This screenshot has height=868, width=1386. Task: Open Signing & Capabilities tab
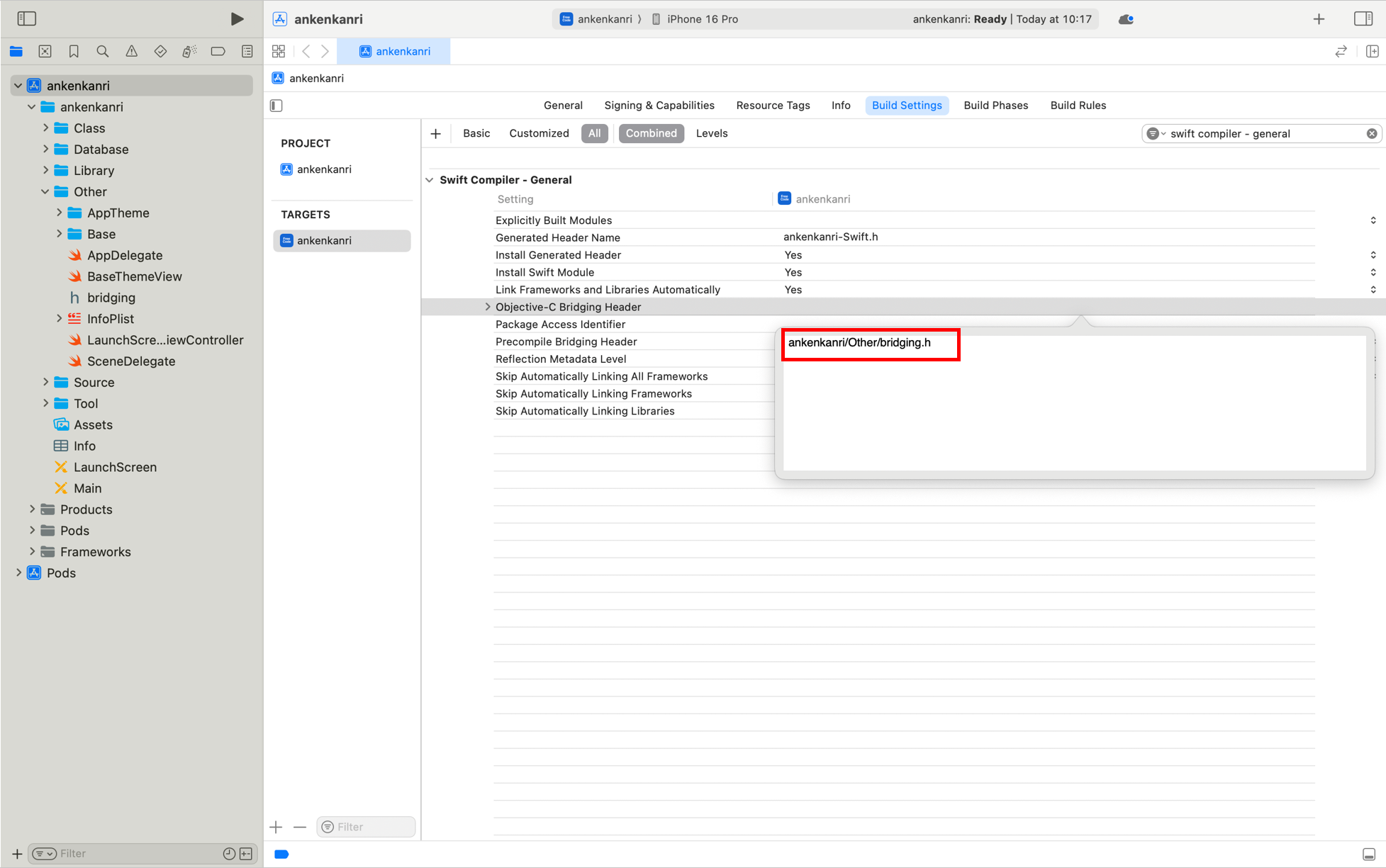pos(659,106)
